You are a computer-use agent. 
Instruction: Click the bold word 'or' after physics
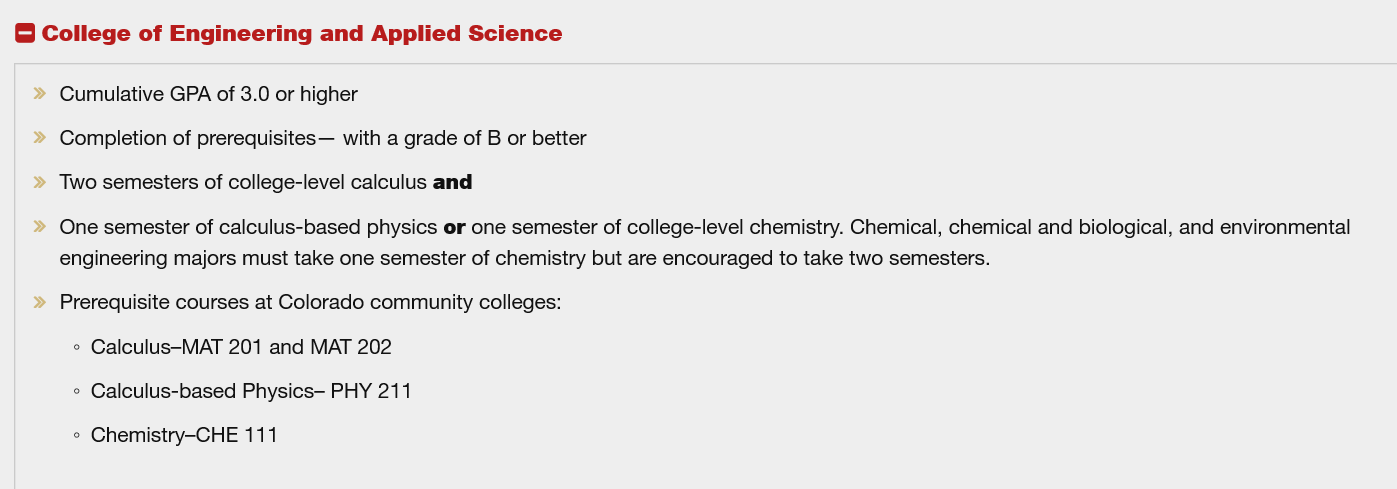pyautogui.click(x=454, y=227)
